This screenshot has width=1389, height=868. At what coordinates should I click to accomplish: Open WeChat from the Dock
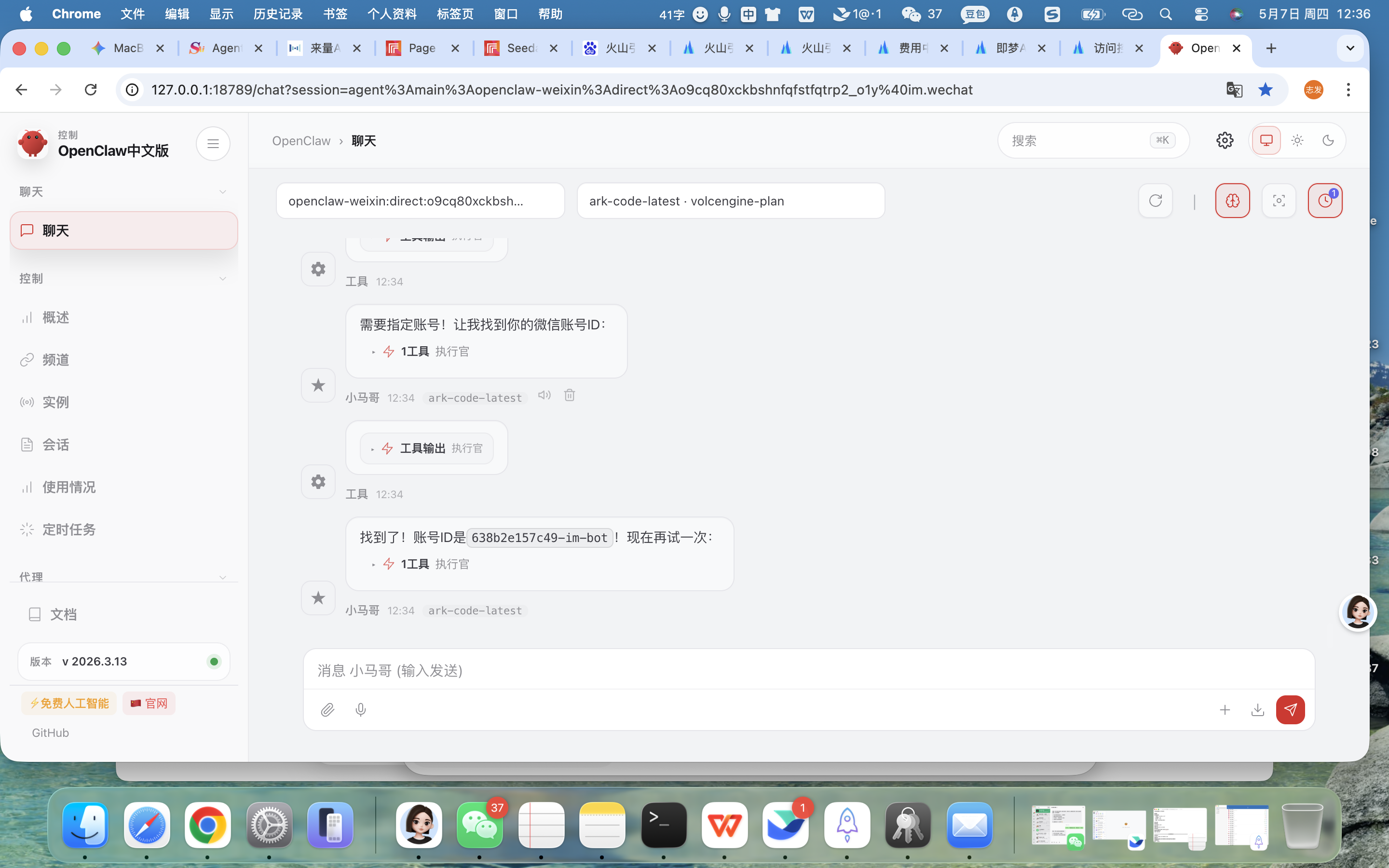[x=480, y=826]
